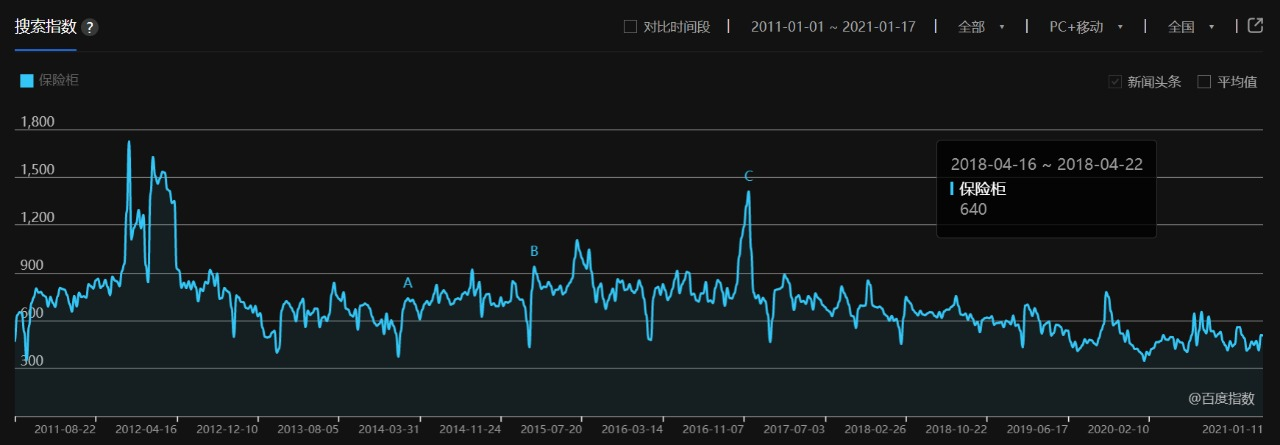
Task: Open the 全国 region dropdown
Action: 1190,27
